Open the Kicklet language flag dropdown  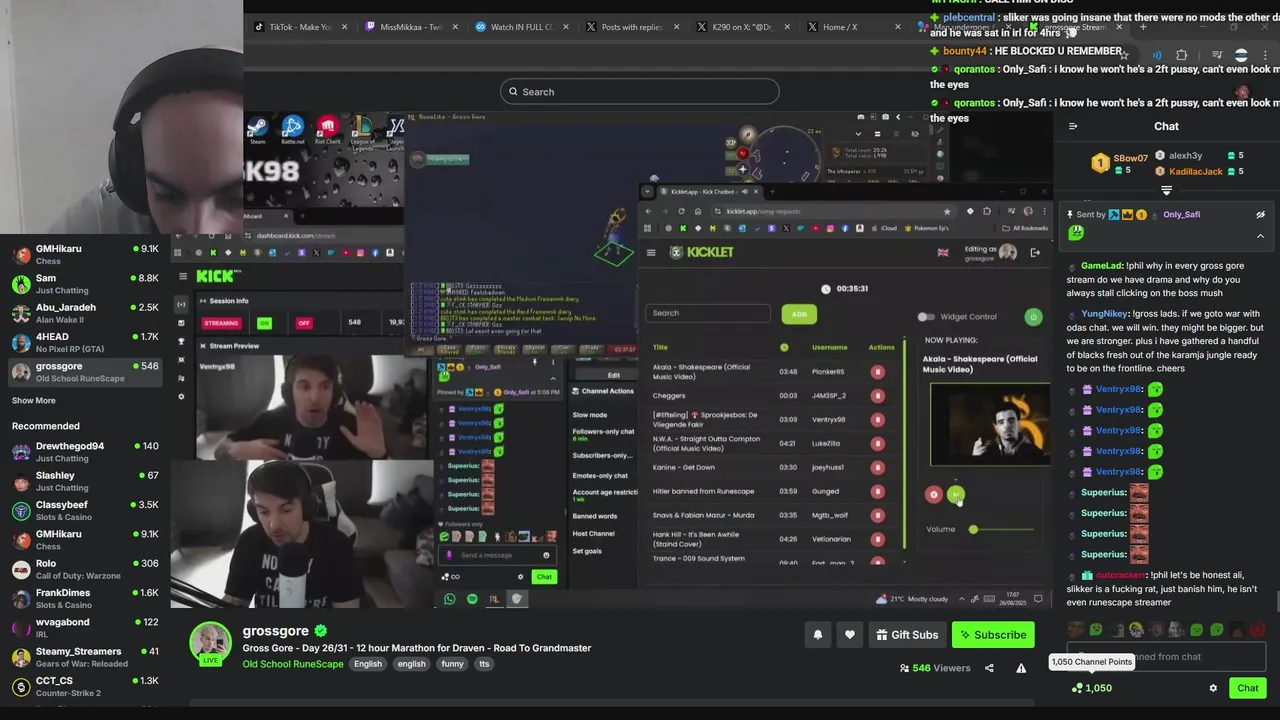[942, 252]
